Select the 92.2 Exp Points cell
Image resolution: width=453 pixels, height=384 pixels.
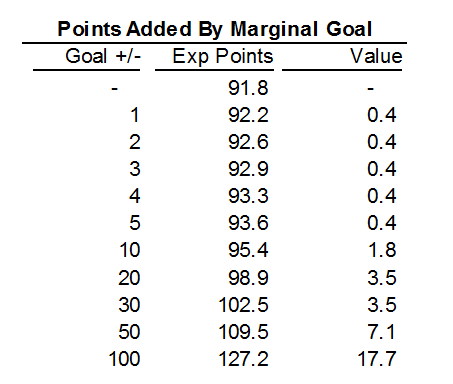coord(248,115)
